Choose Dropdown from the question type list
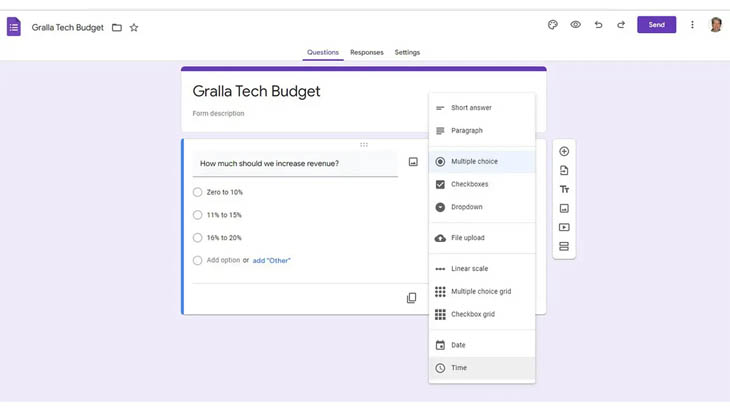This screenshot has width=730, height=411. tap(466, 207)
